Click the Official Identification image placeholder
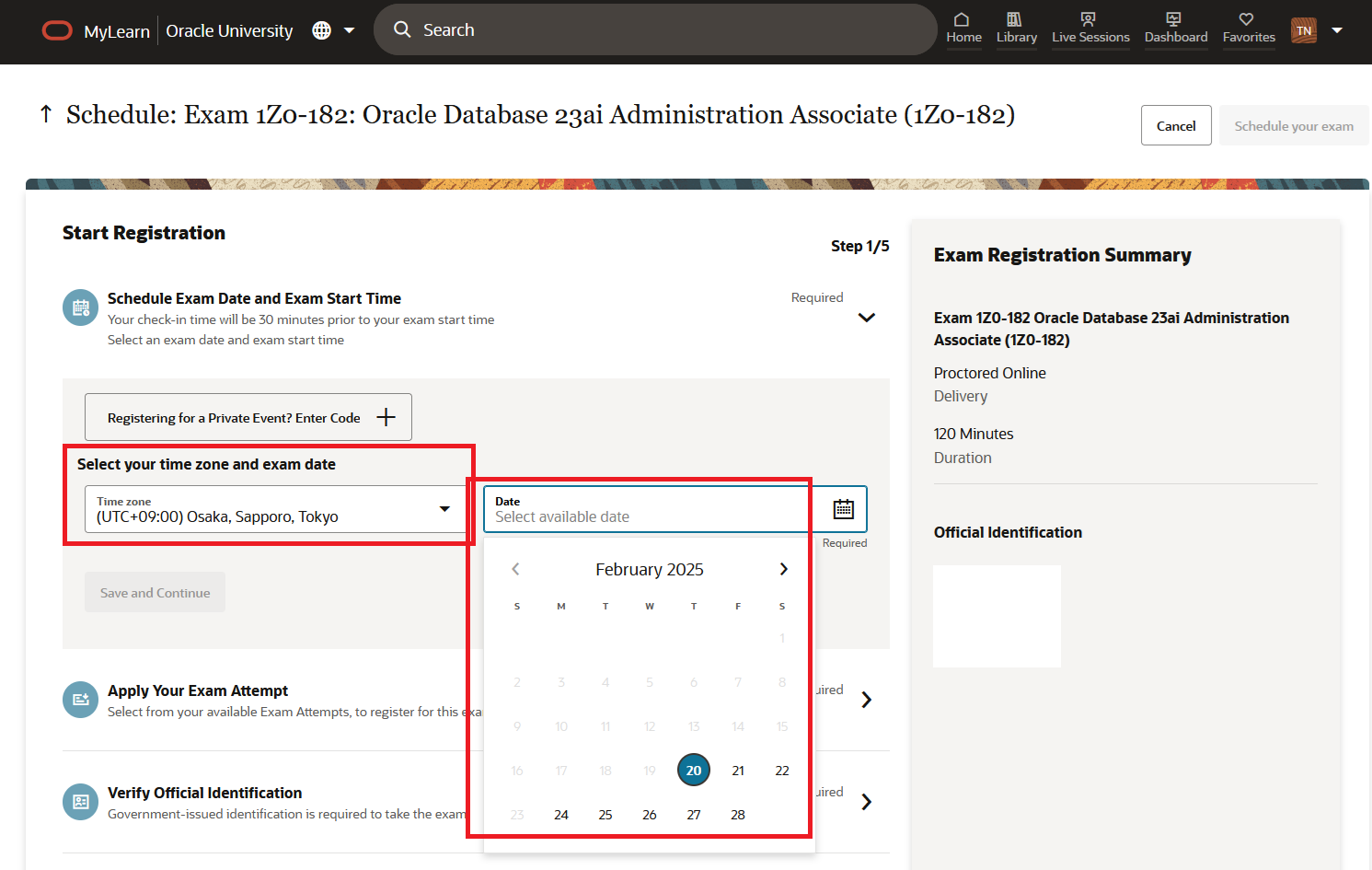 point(997,616)
